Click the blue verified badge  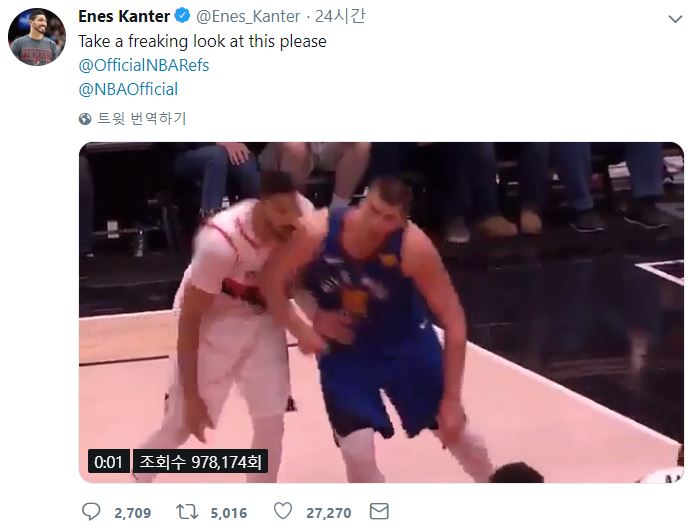click(x=184, y=18)
